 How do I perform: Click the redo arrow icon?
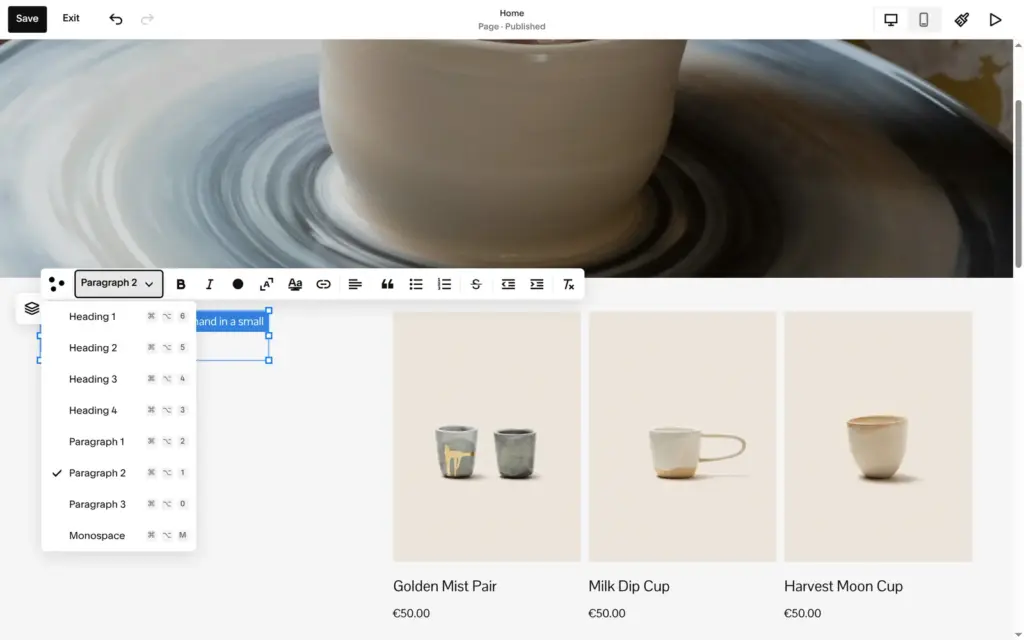tap(148, 19)
